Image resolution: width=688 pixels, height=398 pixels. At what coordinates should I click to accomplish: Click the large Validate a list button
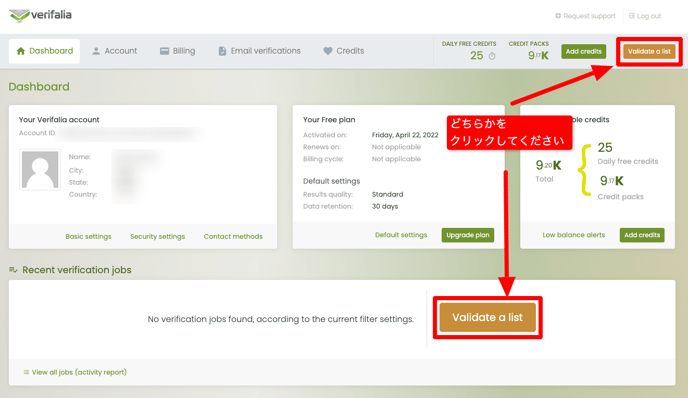click(487, 317)
